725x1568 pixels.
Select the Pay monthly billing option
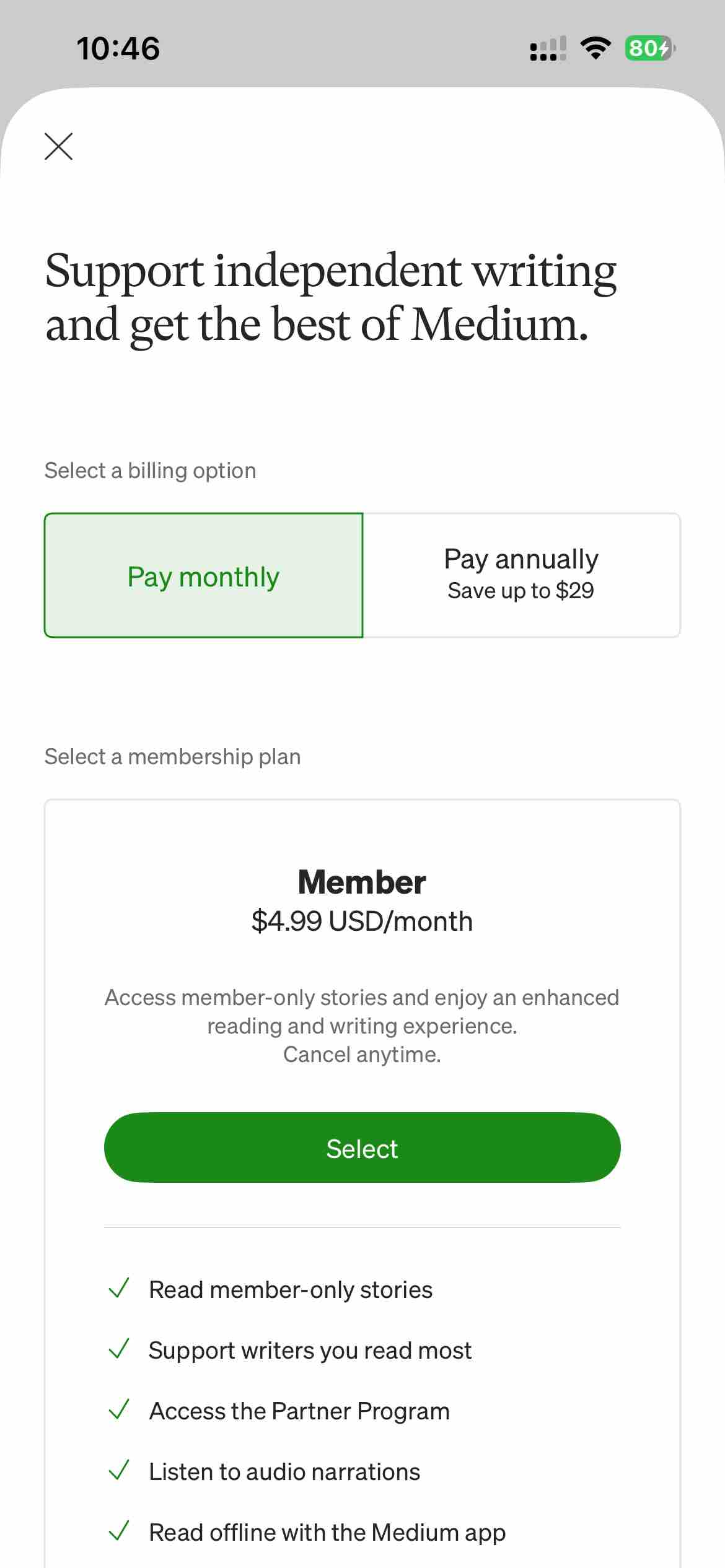(x=203, y=576)
